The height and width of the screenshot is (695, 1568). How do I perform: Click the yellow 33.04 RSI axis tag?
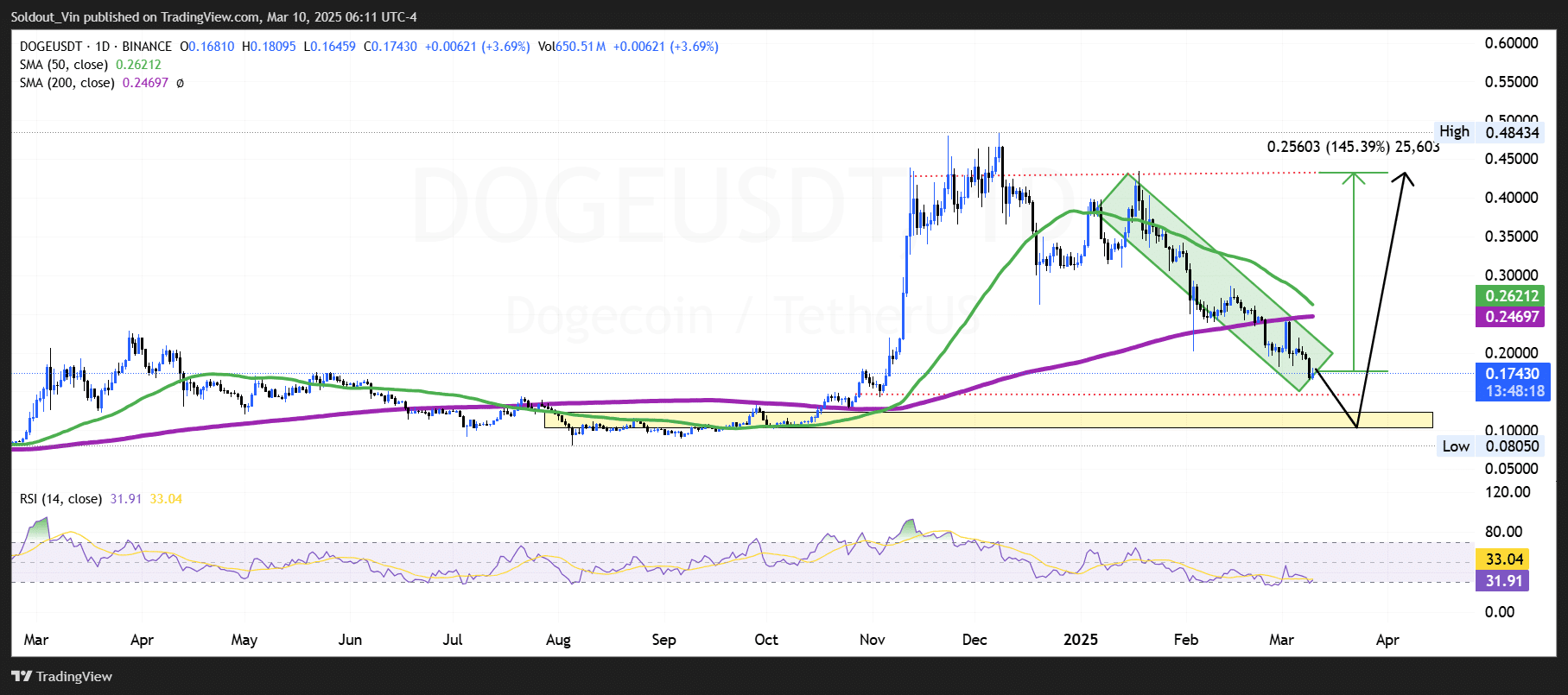pos(1504,559)
